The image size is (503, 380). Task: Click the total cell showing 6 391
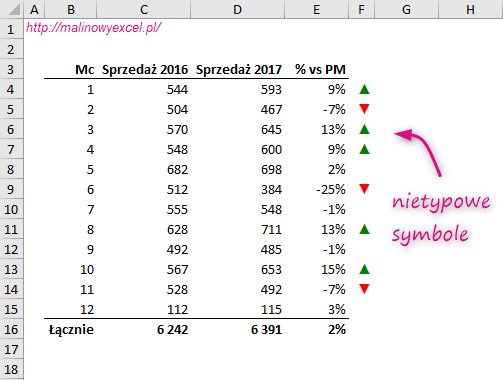click(x=238, y=329)
